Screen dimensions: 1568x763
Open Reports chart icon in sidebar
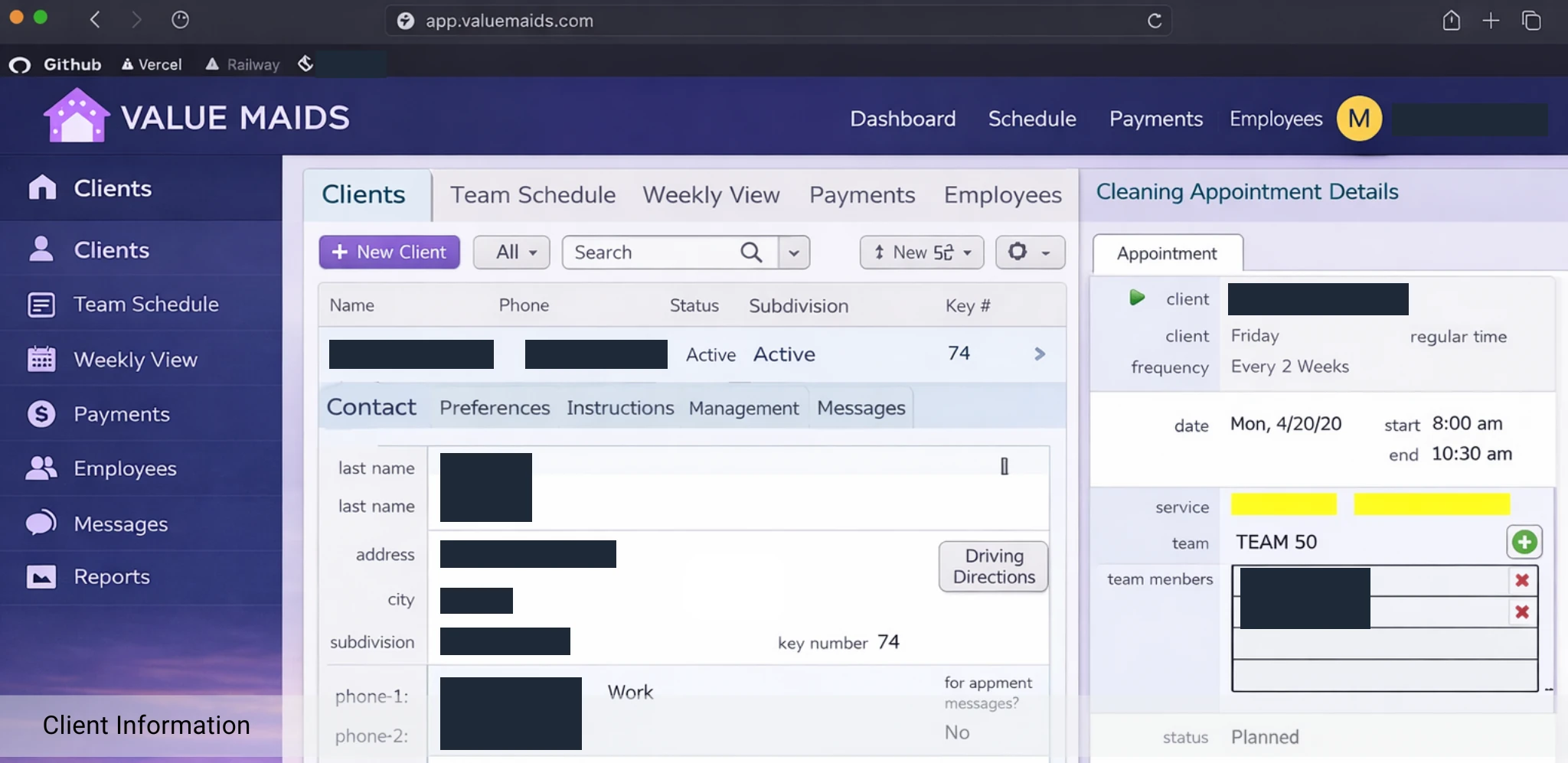pyautogui.click(x=41, y=576)
